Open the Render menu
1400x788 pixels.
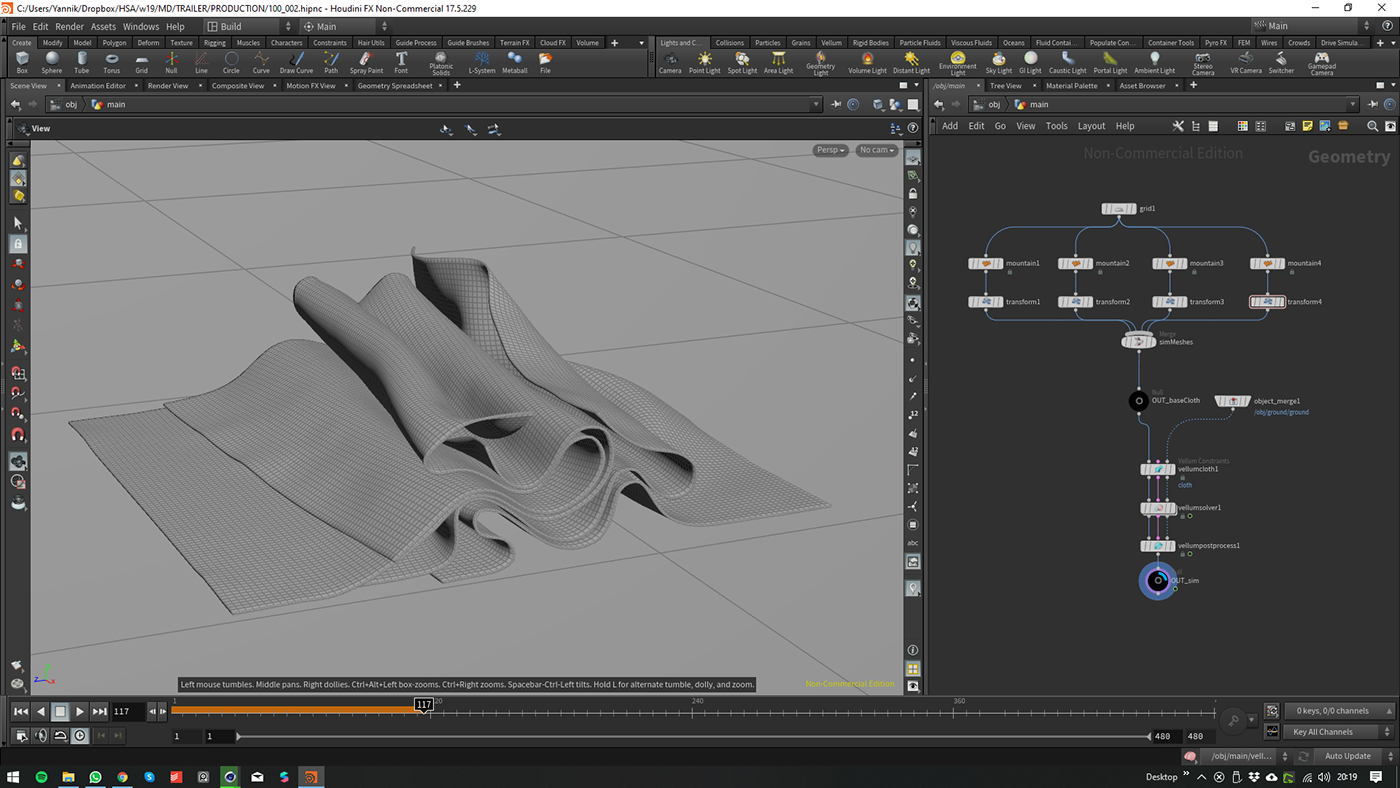[x=69, y=26]
